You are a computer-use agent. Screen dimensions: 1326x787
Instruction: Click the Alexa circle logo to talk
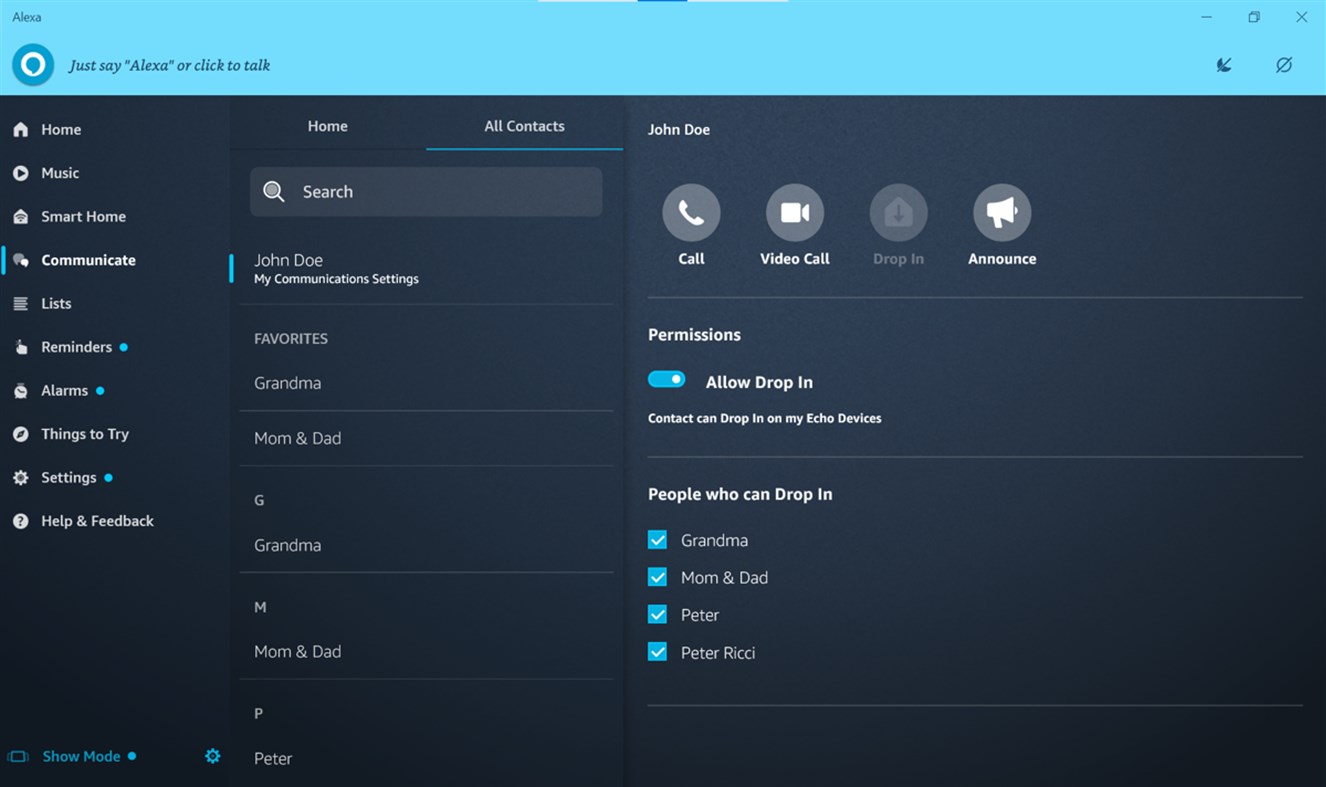click(32, 64)
